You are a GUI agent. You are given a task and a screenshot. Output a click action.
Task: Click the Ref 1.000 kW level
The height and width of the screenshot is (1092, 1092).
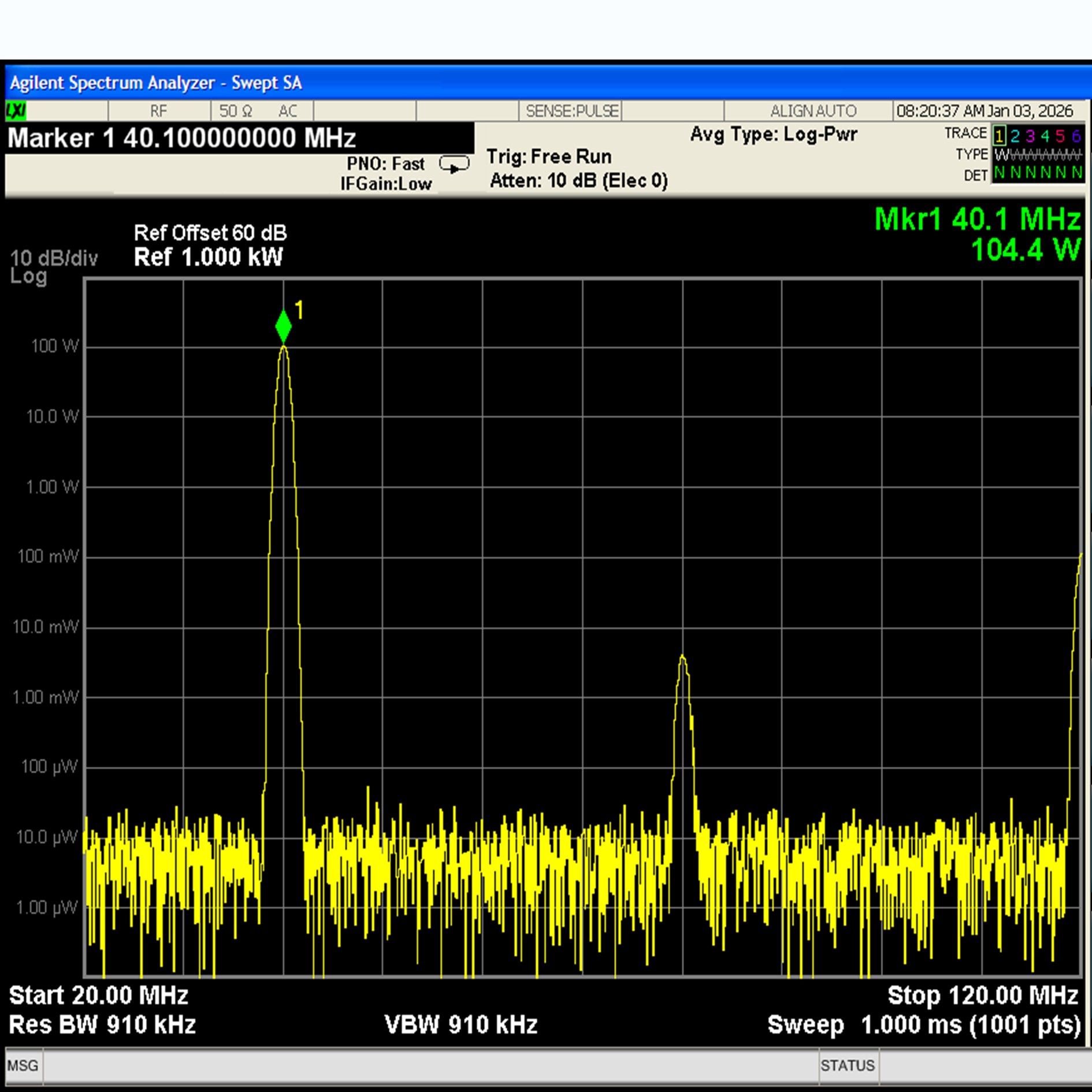point(208,257)
